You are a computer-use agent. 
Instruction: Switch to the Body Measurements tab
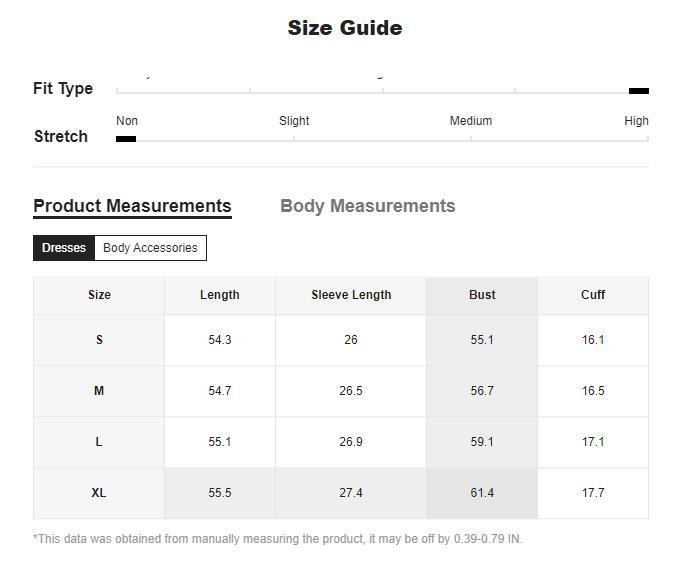367,206
